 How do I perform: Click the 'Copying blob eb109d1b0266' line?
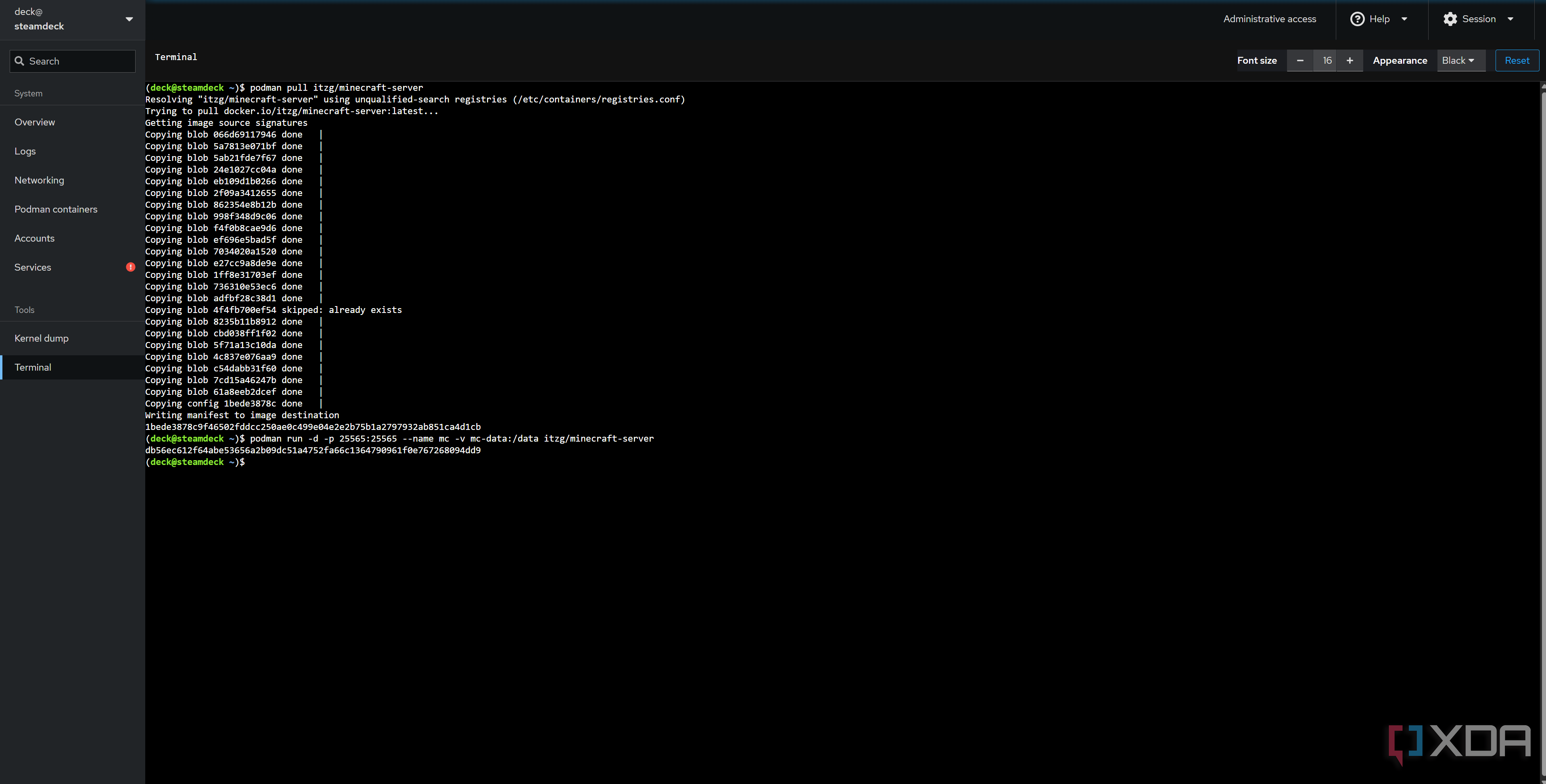(x=234, y=181)
